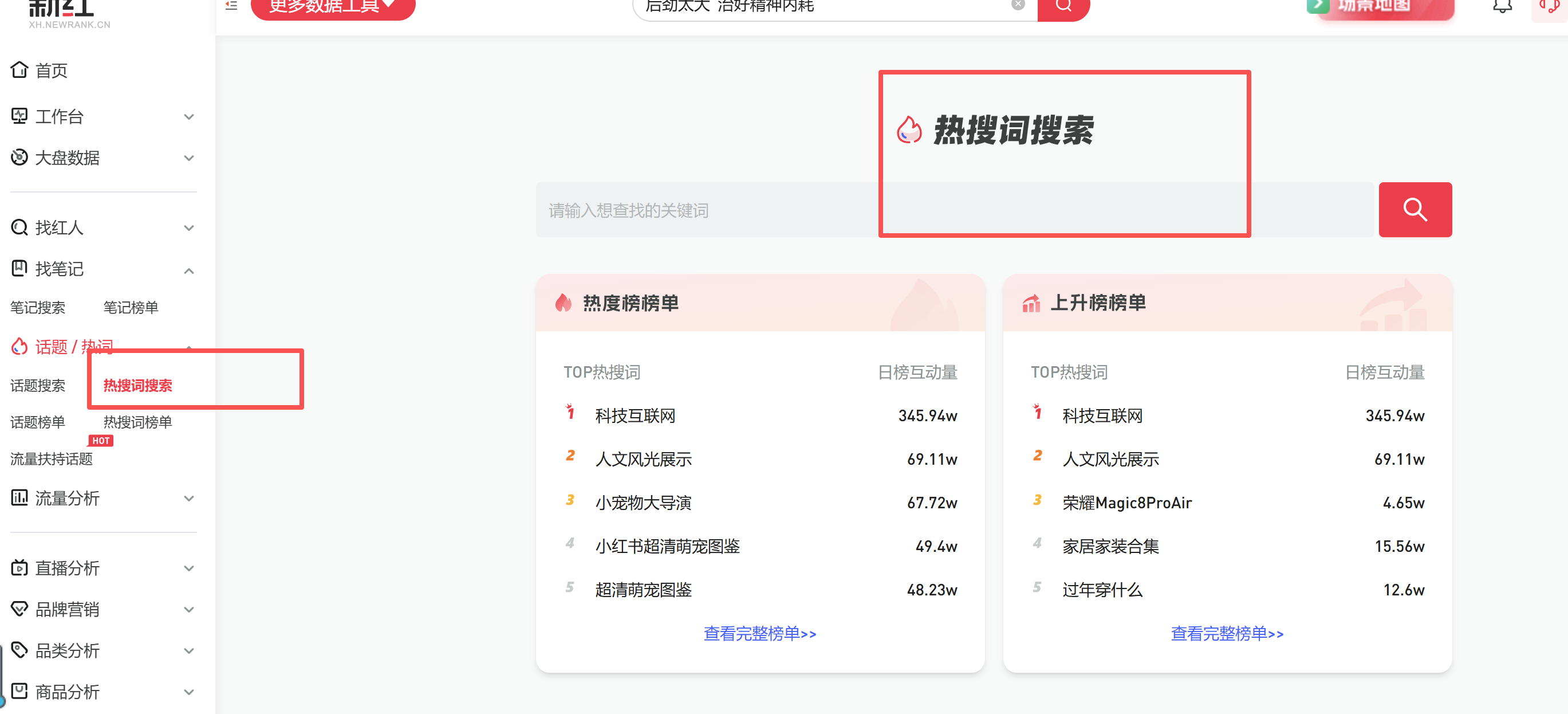Go to 笔记榜单 submenu item
Viewport: 1568px width, 714px height.
click(130, 308)
